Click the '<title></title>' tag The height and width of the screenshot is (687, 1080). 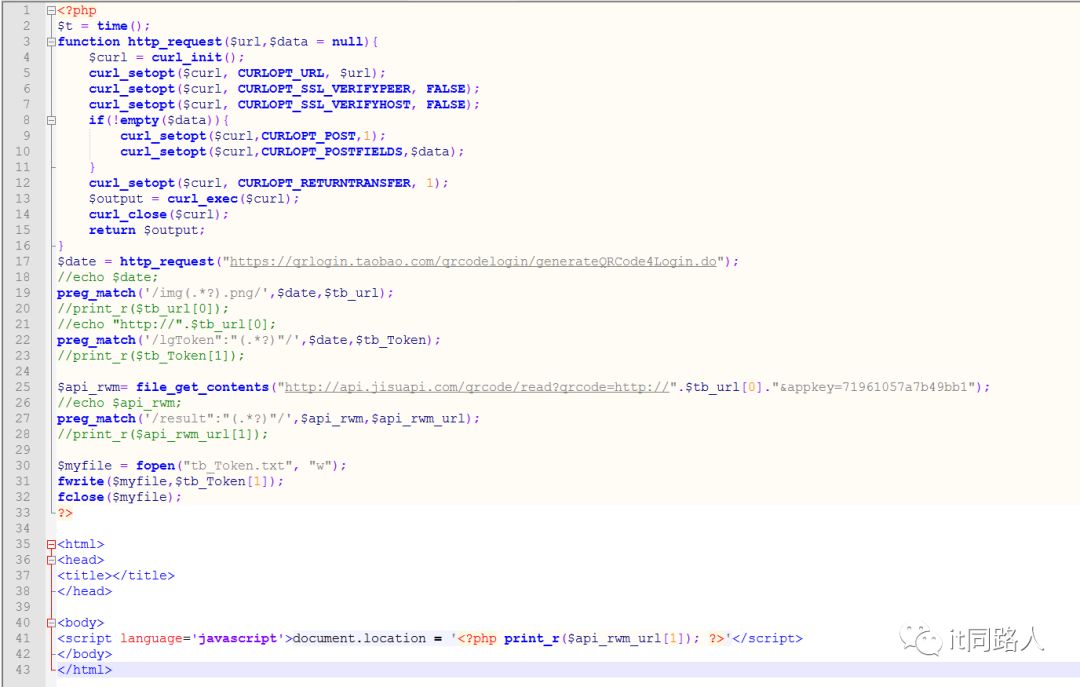point(116,575)
